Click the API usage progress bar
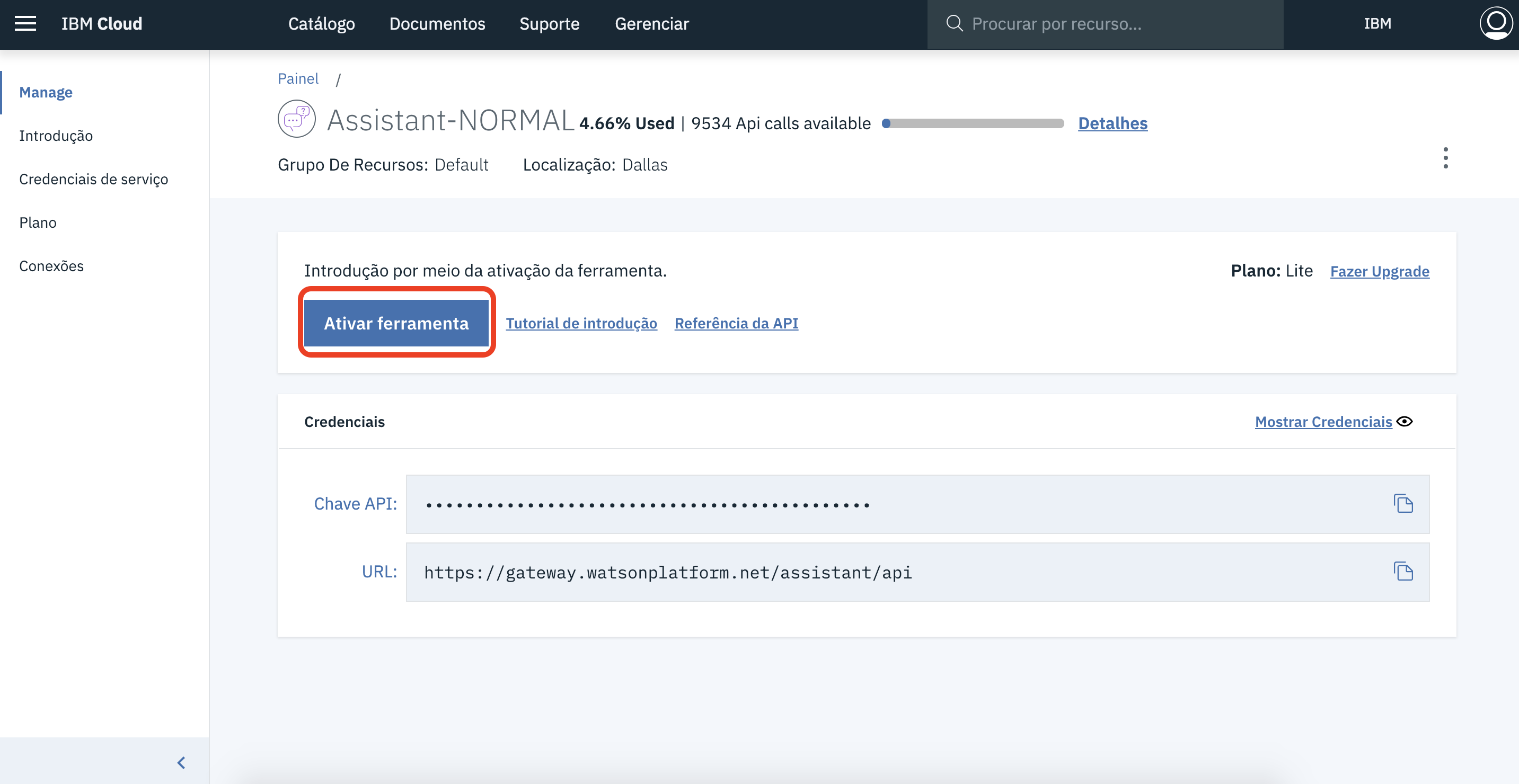Image resolution: width=1519 pixels, height=784 pixels. click(x=973, y=124)
